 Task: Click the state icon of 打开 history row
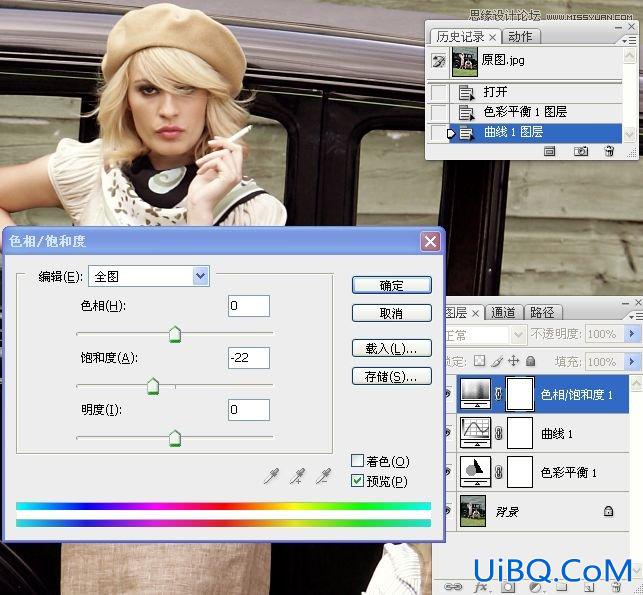pyautogui.click(x=466, y=93)
